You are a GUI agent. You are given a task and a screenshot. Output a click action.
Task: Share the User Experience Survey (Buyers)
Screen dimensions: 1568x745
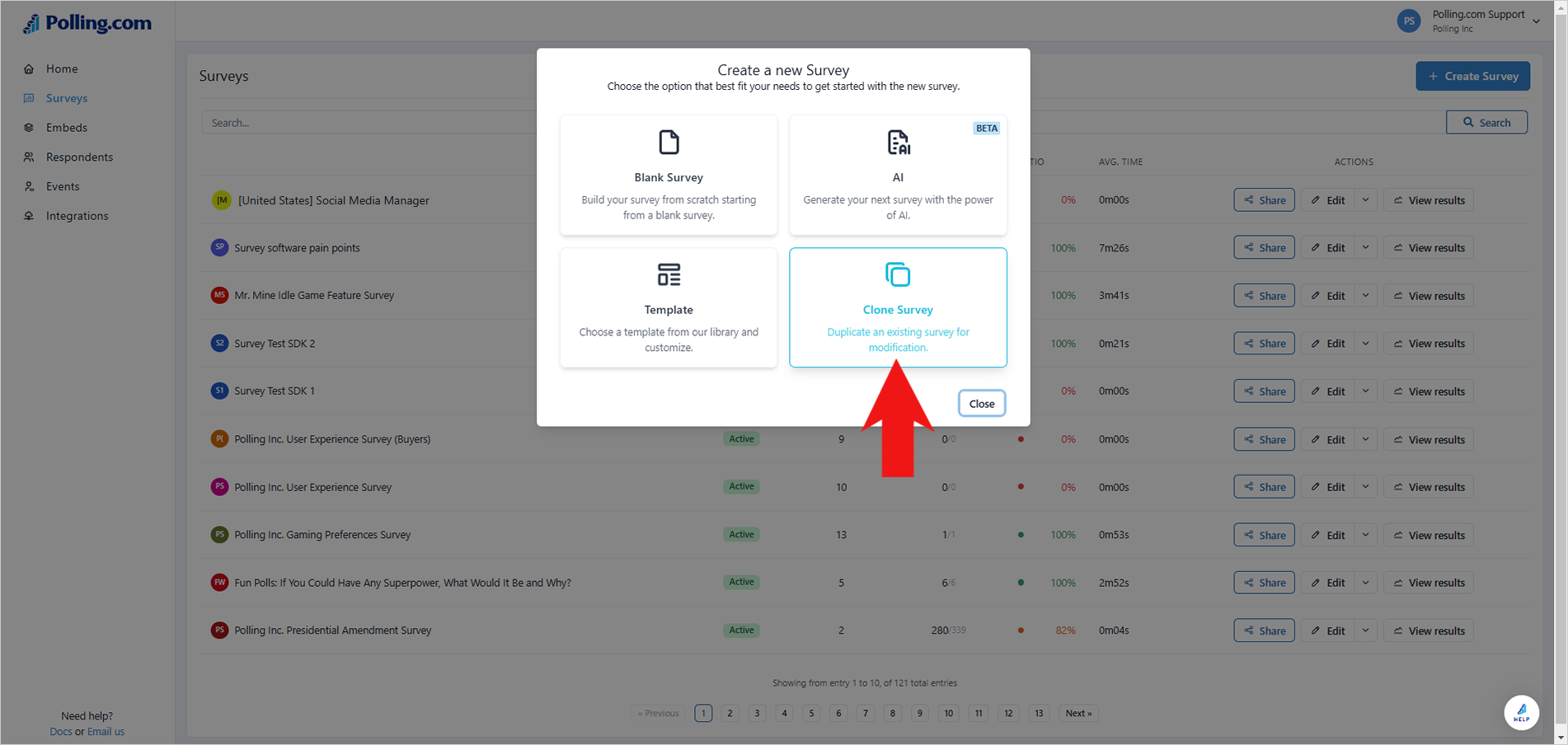(1264, 439)
